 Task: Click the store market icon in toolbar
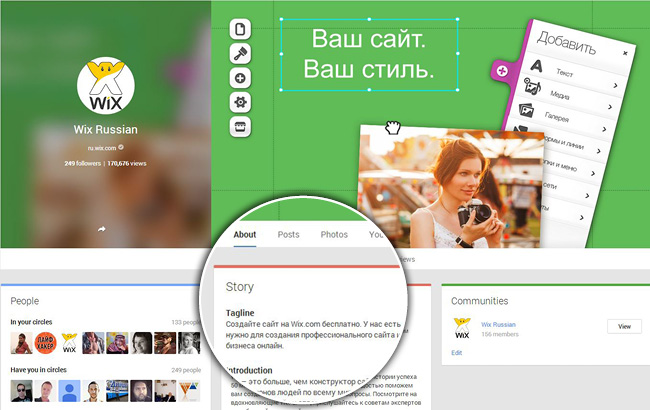click(x=240, y=126)
